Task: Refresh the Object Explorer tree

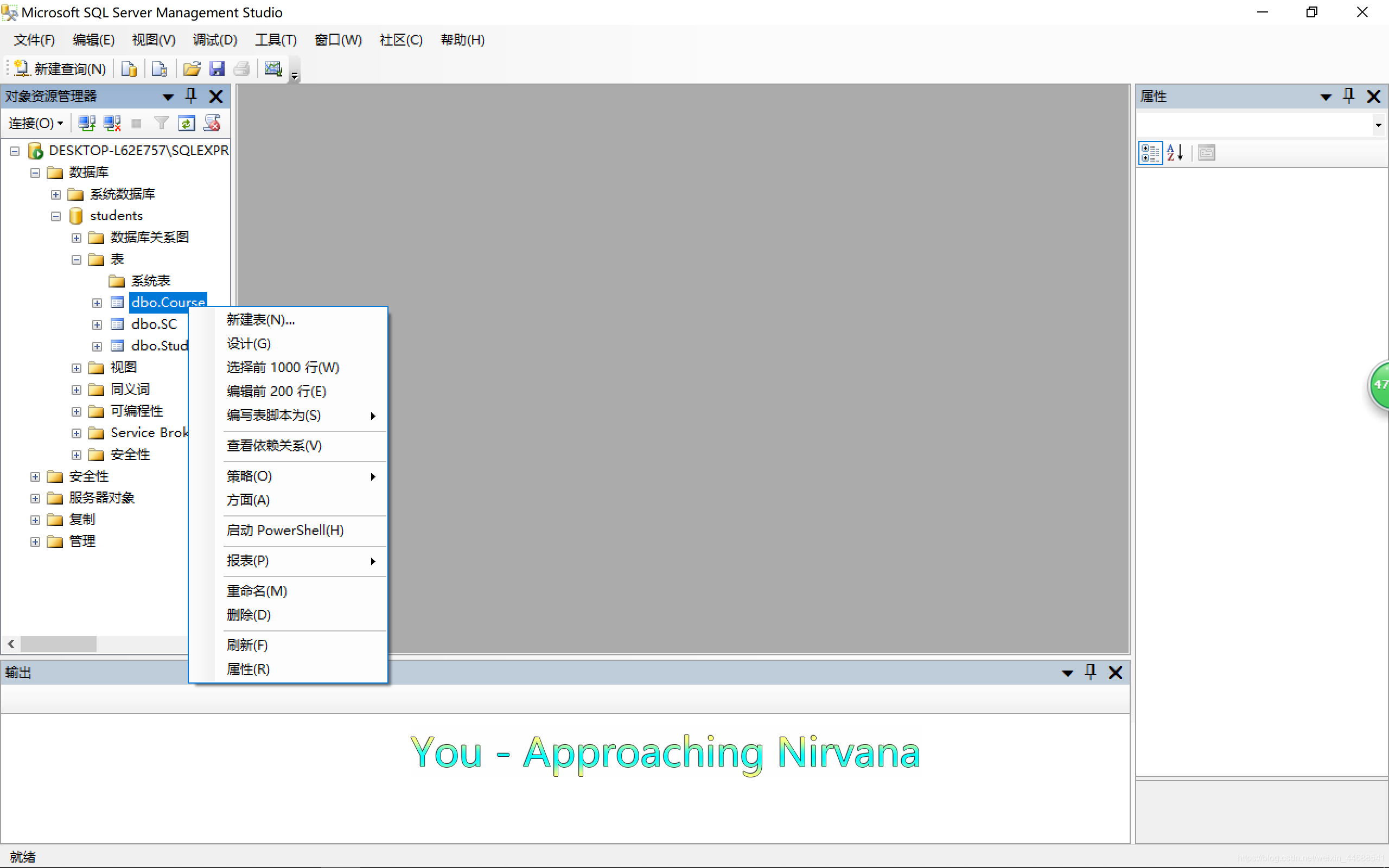Action: click(187, 123)
